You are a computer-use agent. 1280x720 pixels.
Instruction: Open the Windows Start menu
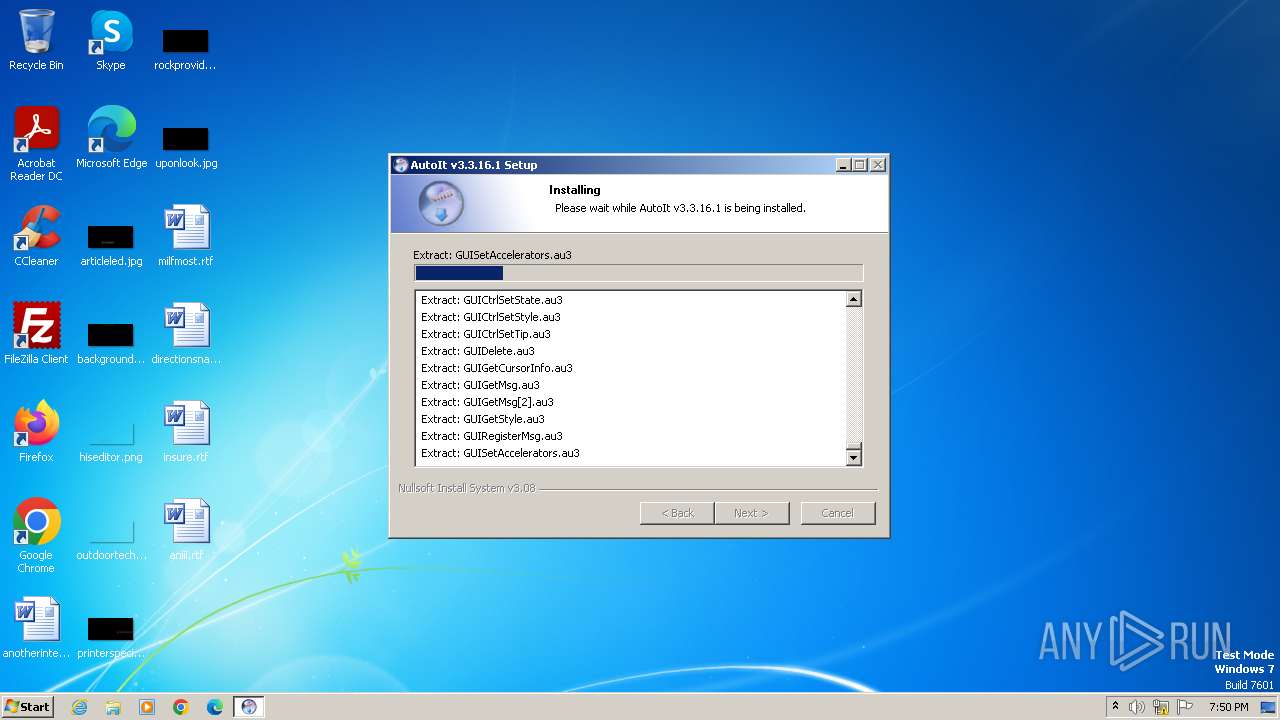click(28, 707)
